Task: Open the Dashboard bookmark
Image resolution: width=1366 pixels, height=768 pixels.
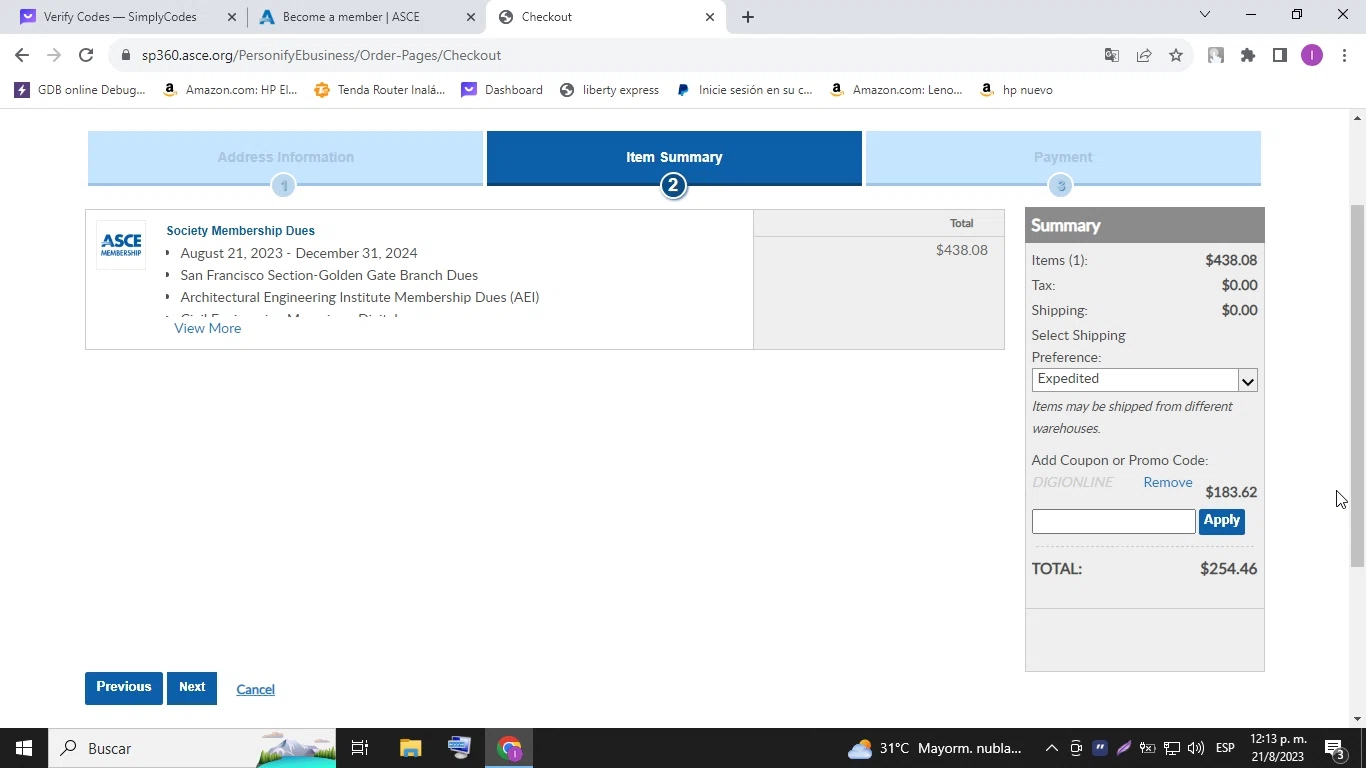Action: point(502,90)
